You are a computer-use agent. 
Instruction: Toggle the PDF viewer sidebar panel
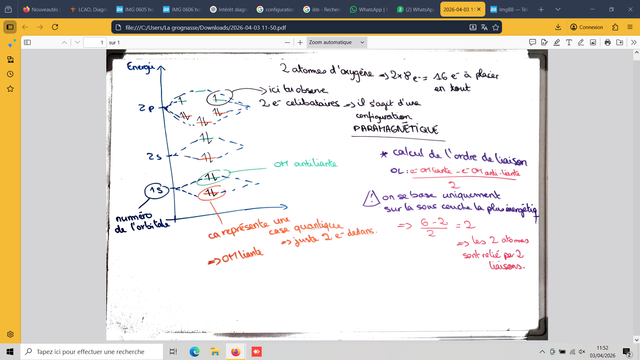27,42
